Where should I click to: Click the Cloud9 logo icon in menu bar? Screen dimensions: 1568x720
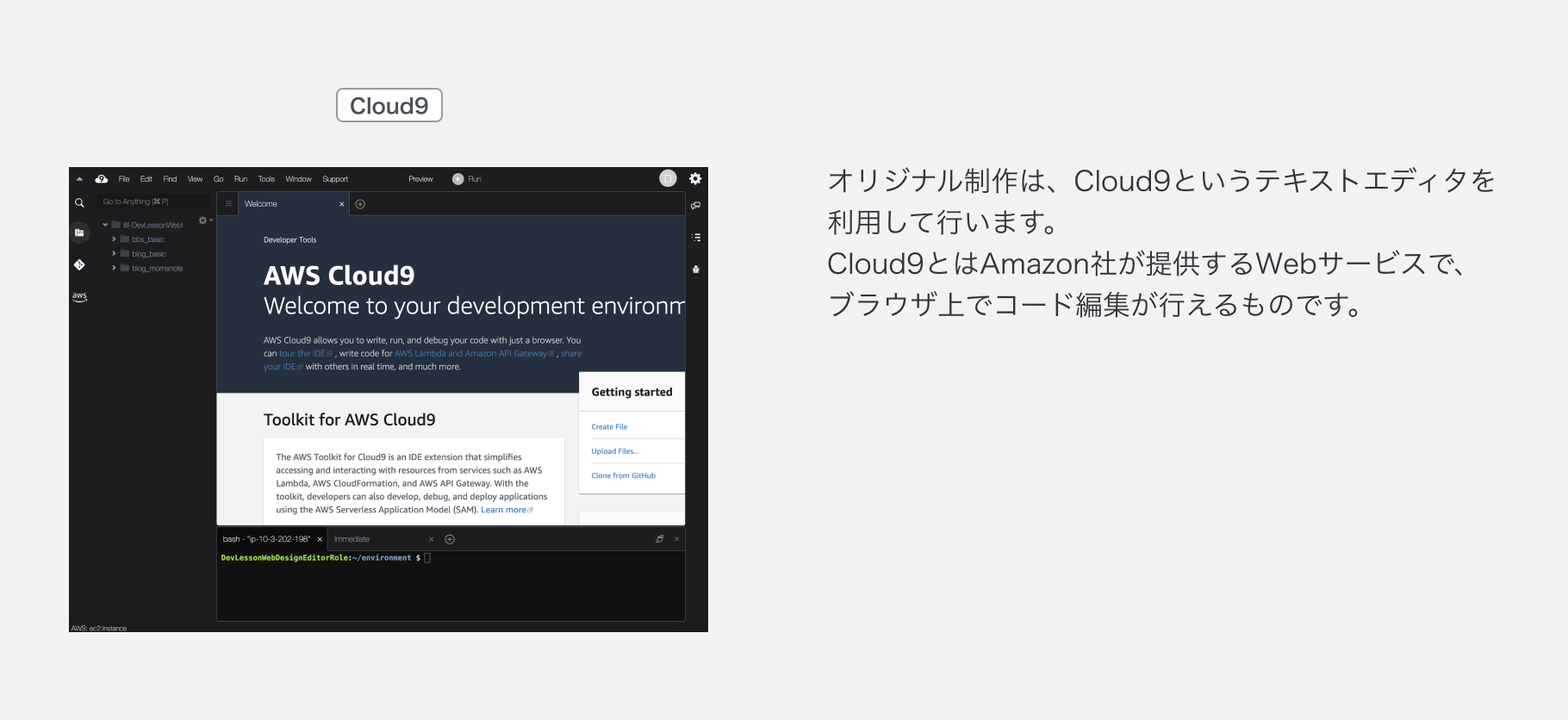coord(102,179)
